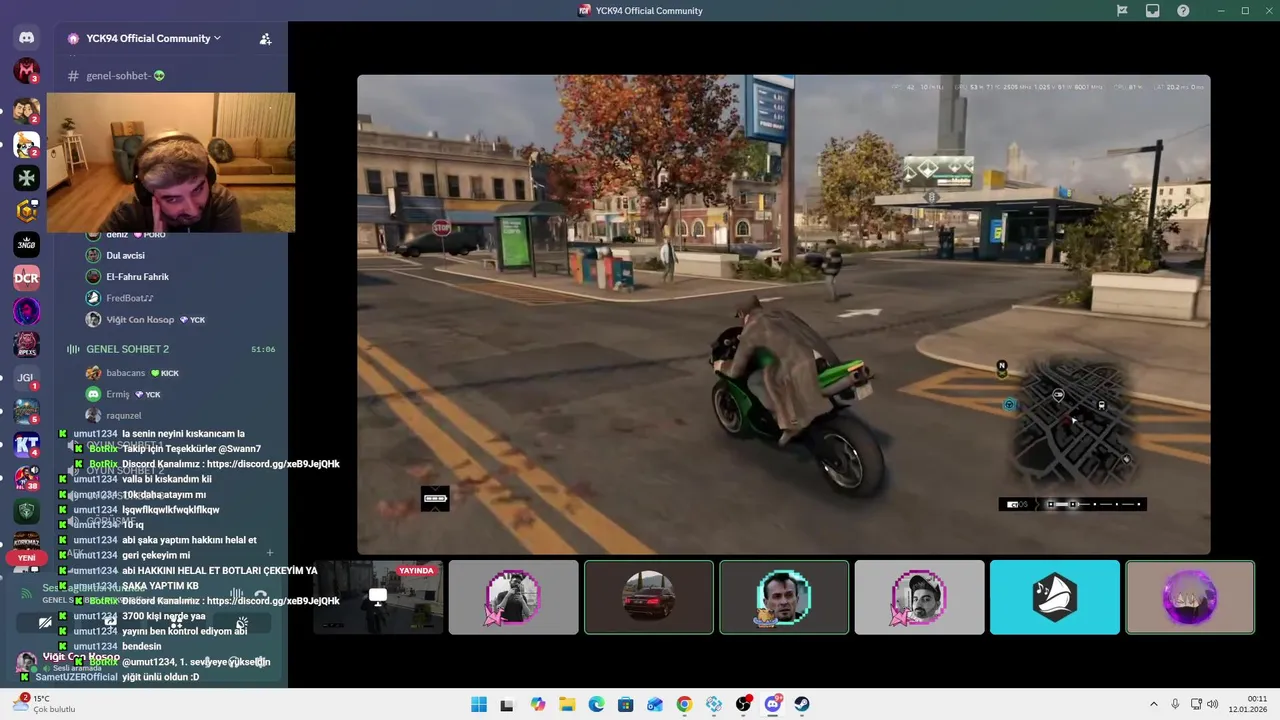Click the flag icon in the title bar
This screenshot has height=720, width=1280.
(x=1122, y=11)
